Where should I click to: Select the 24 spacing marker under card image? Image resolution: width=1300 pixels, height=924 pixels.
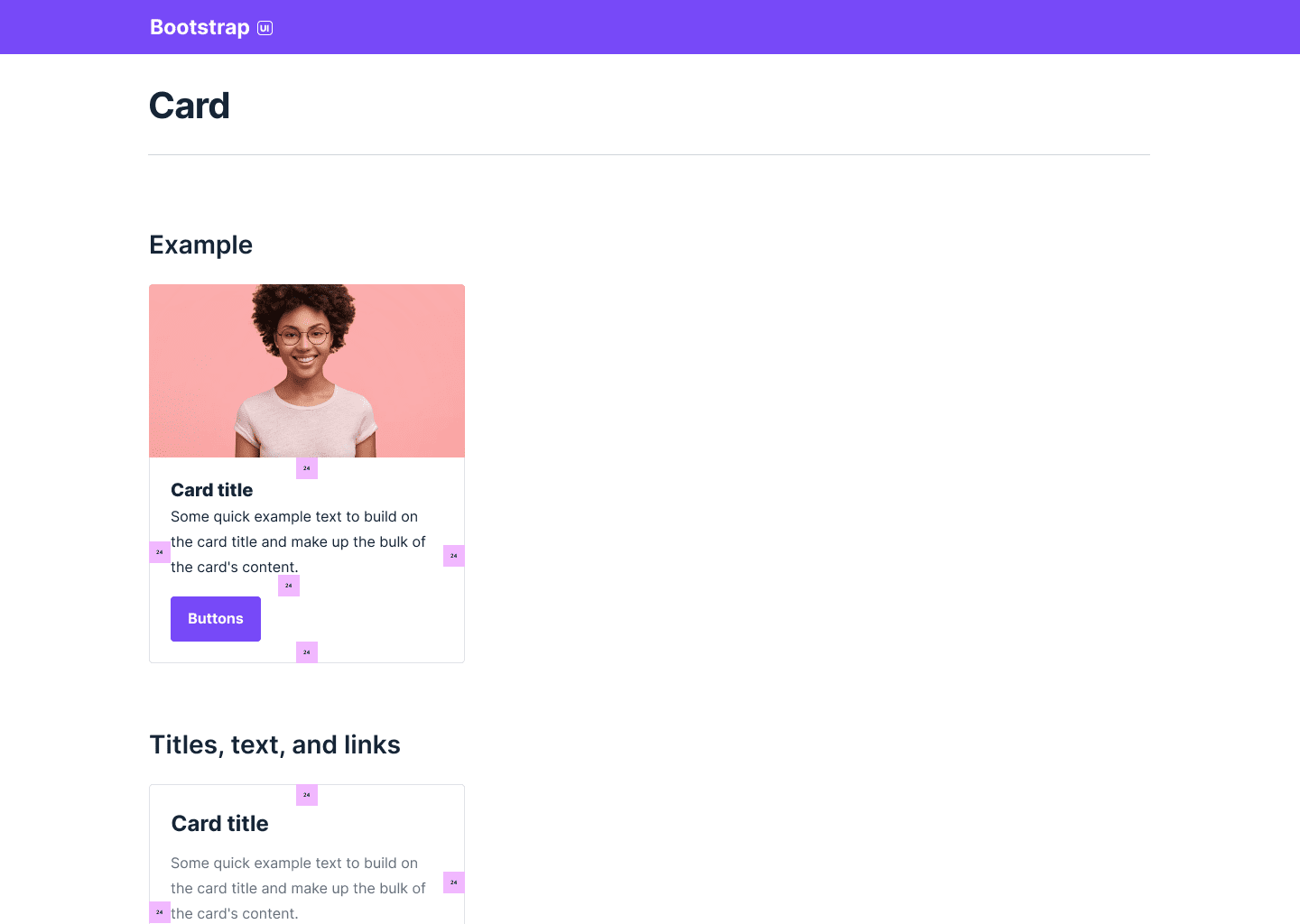point(307,468)
